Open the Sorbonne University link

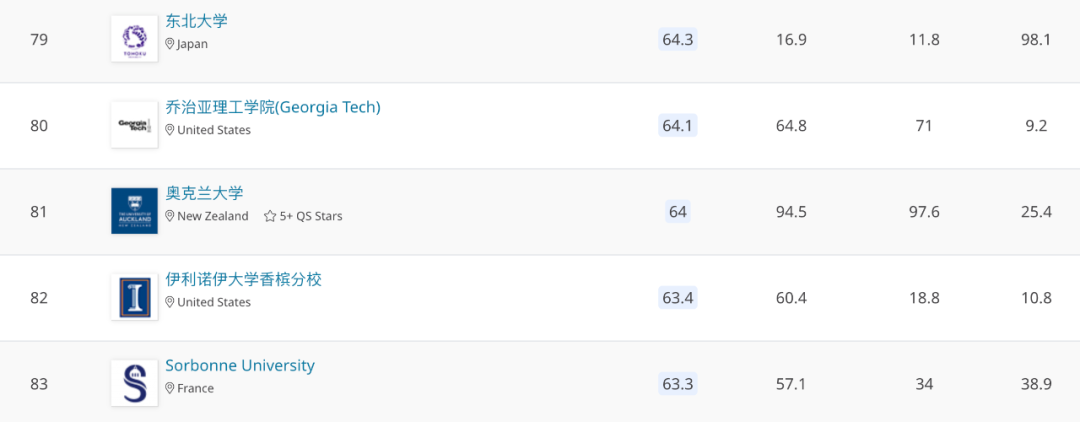click(240, 366)
